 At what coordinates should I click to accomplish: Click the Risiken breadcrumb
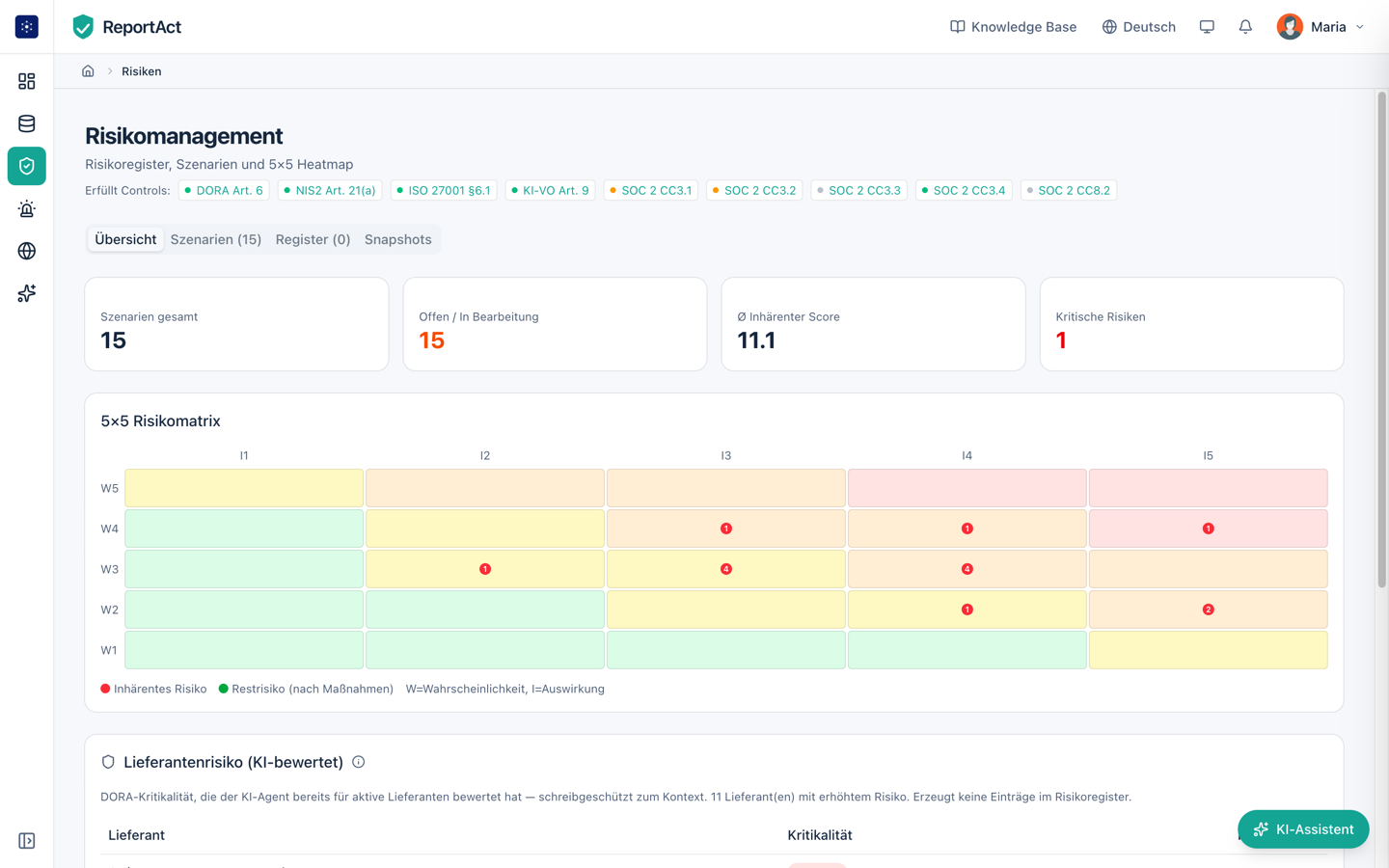tap(141, 71)
